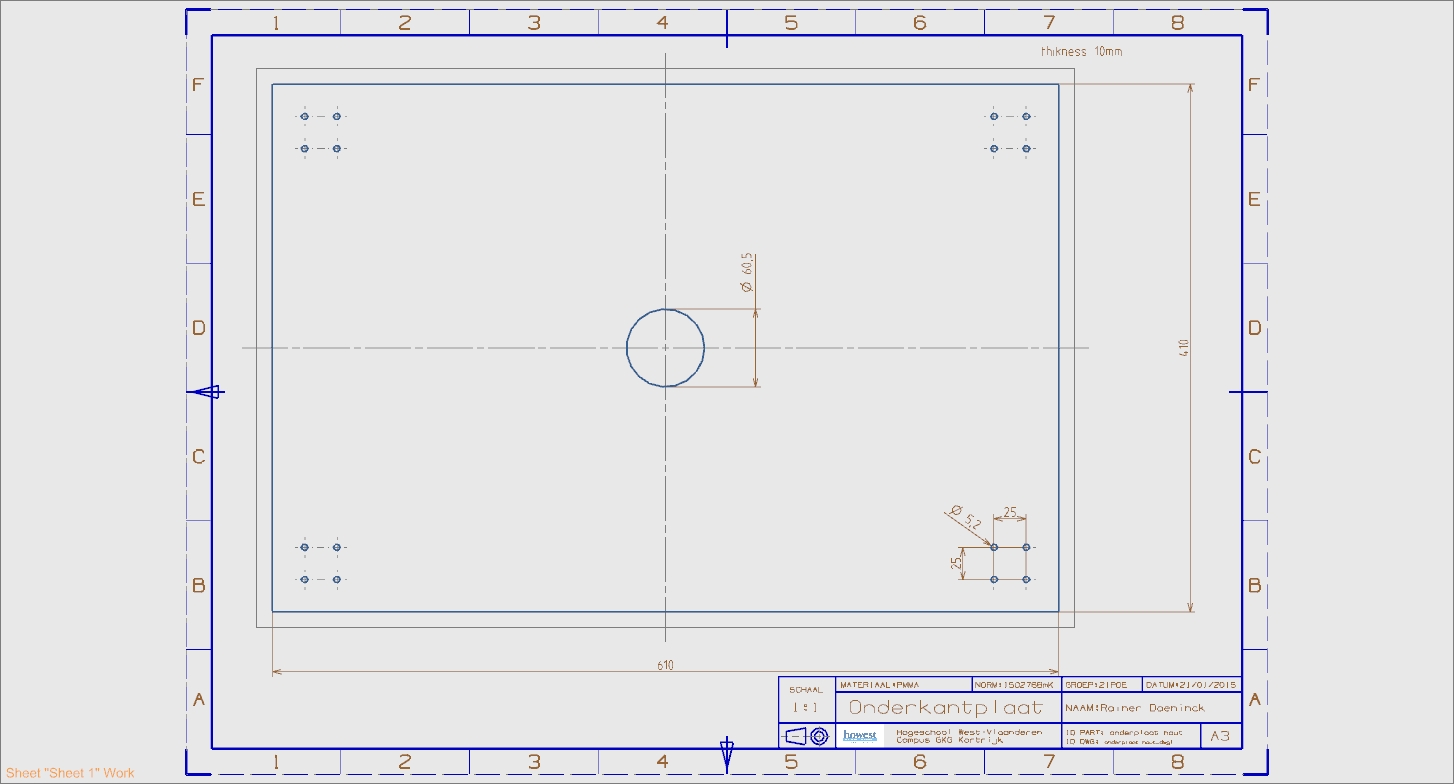Select the vertical 25 dimension beside the holes
Screen dimensions: 1454x784
(x=956, y=563)
